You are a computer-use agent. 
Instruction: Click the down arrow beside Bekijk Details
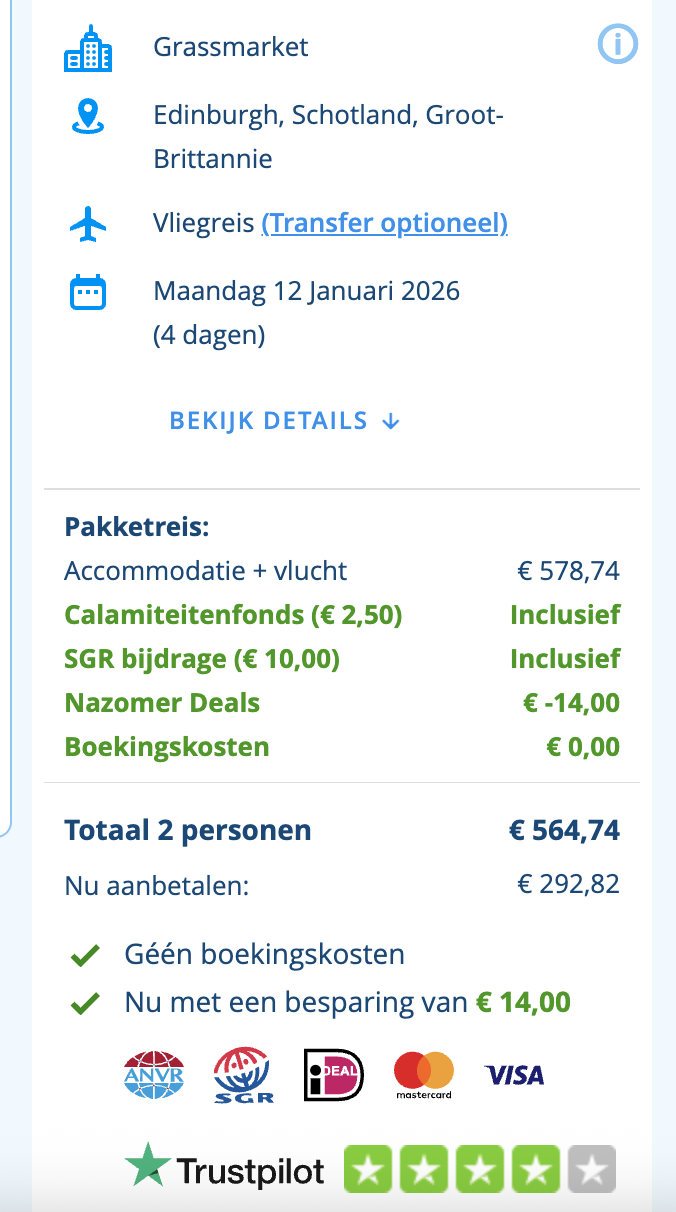click(x=391, y=421)
